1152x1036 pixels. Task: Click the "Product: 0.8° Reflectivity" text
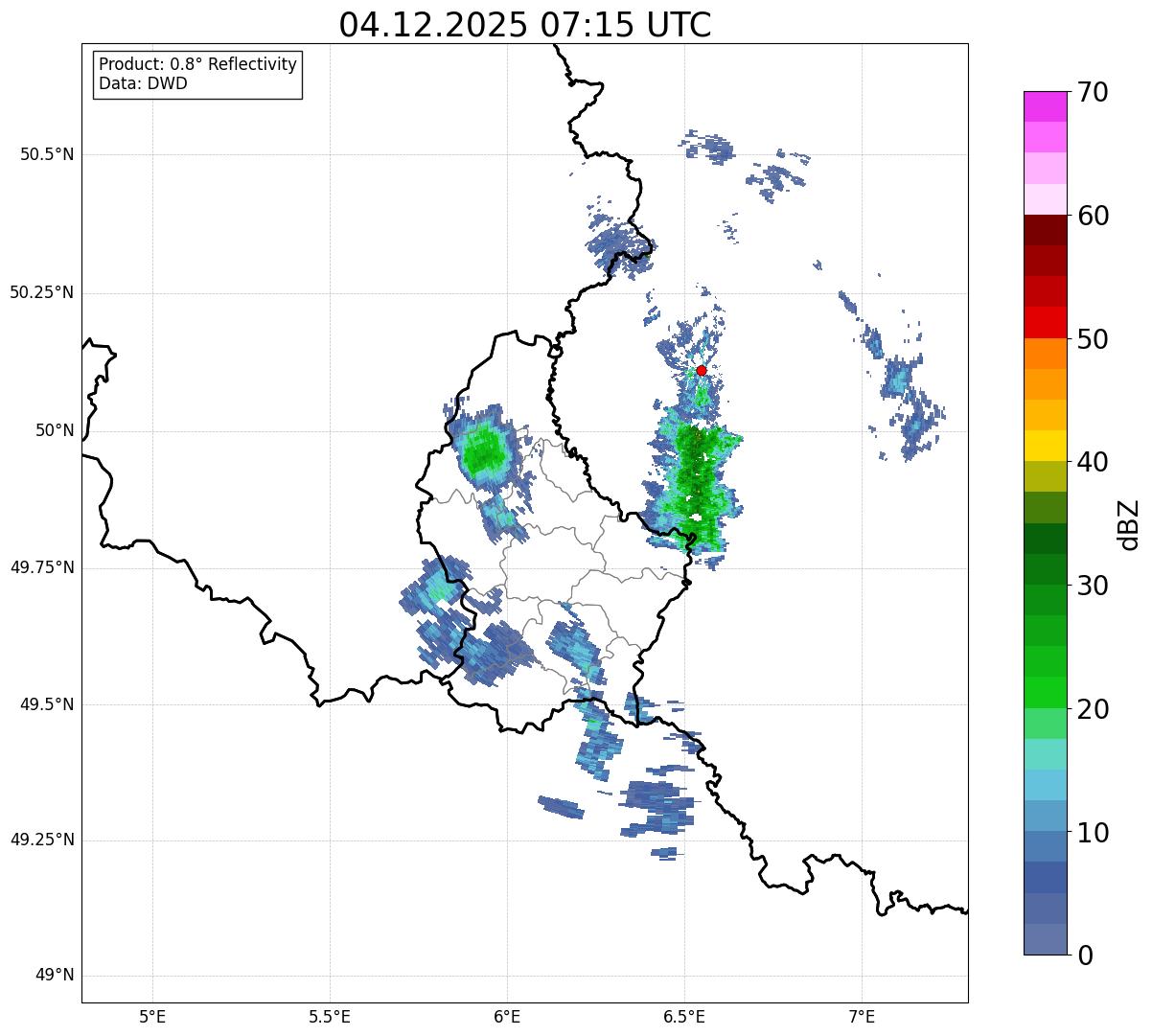(198, 64)
